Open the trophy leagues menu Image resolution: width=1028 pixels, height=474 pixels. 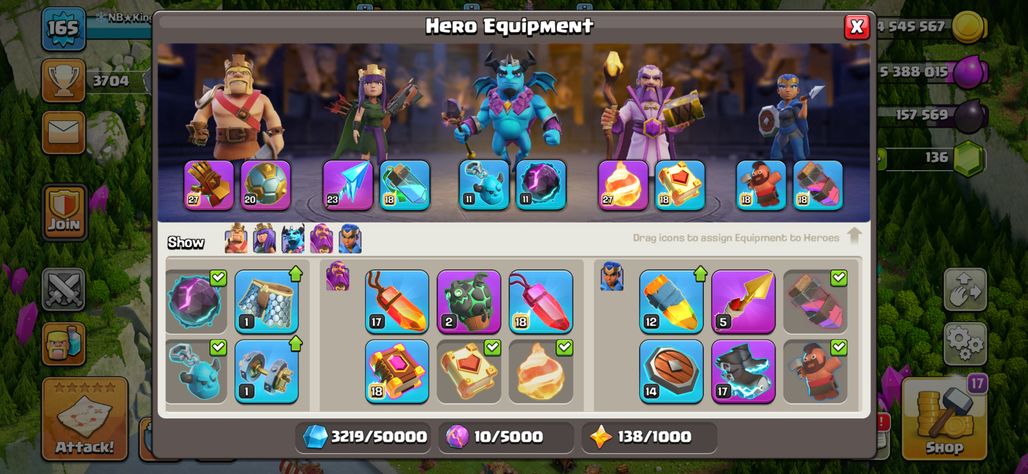(x=64, y=81)
